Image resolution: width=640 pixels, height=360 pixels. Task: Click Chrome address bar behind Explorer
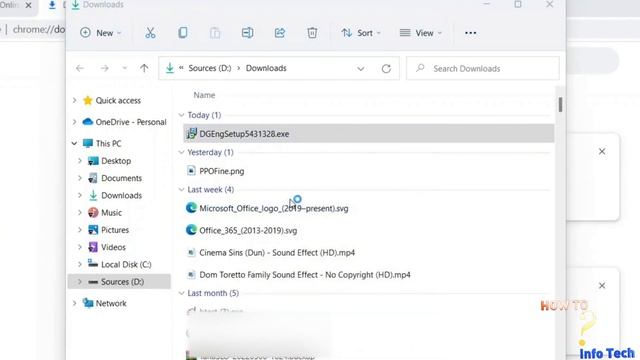[x=39, y=29]
